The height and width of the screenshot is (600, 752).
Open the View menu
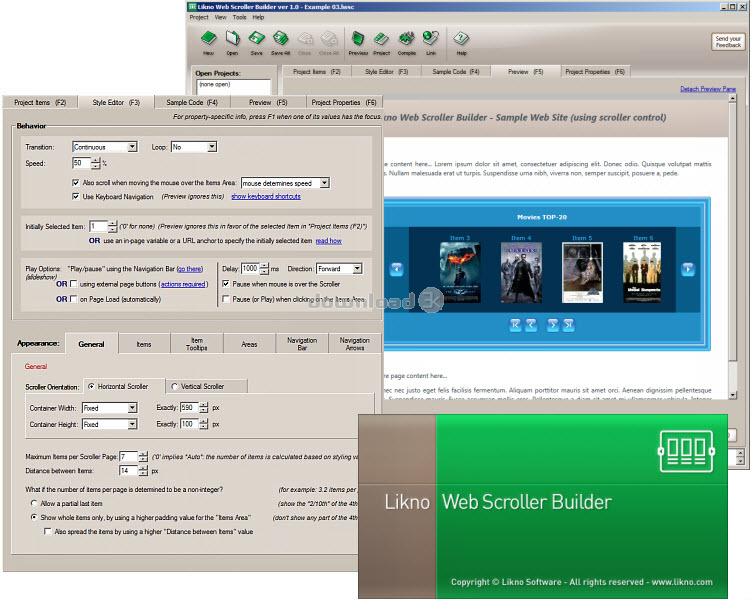click(221, 17)
